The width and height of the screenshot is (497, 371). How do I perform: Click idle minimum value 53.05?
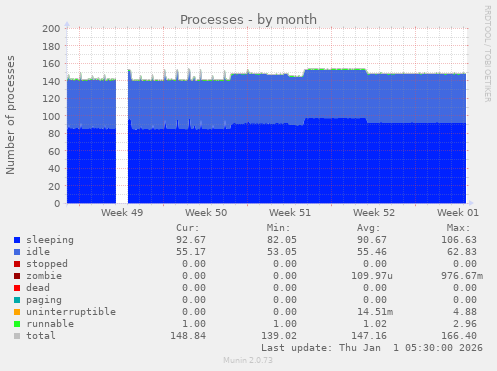point(282,252)
